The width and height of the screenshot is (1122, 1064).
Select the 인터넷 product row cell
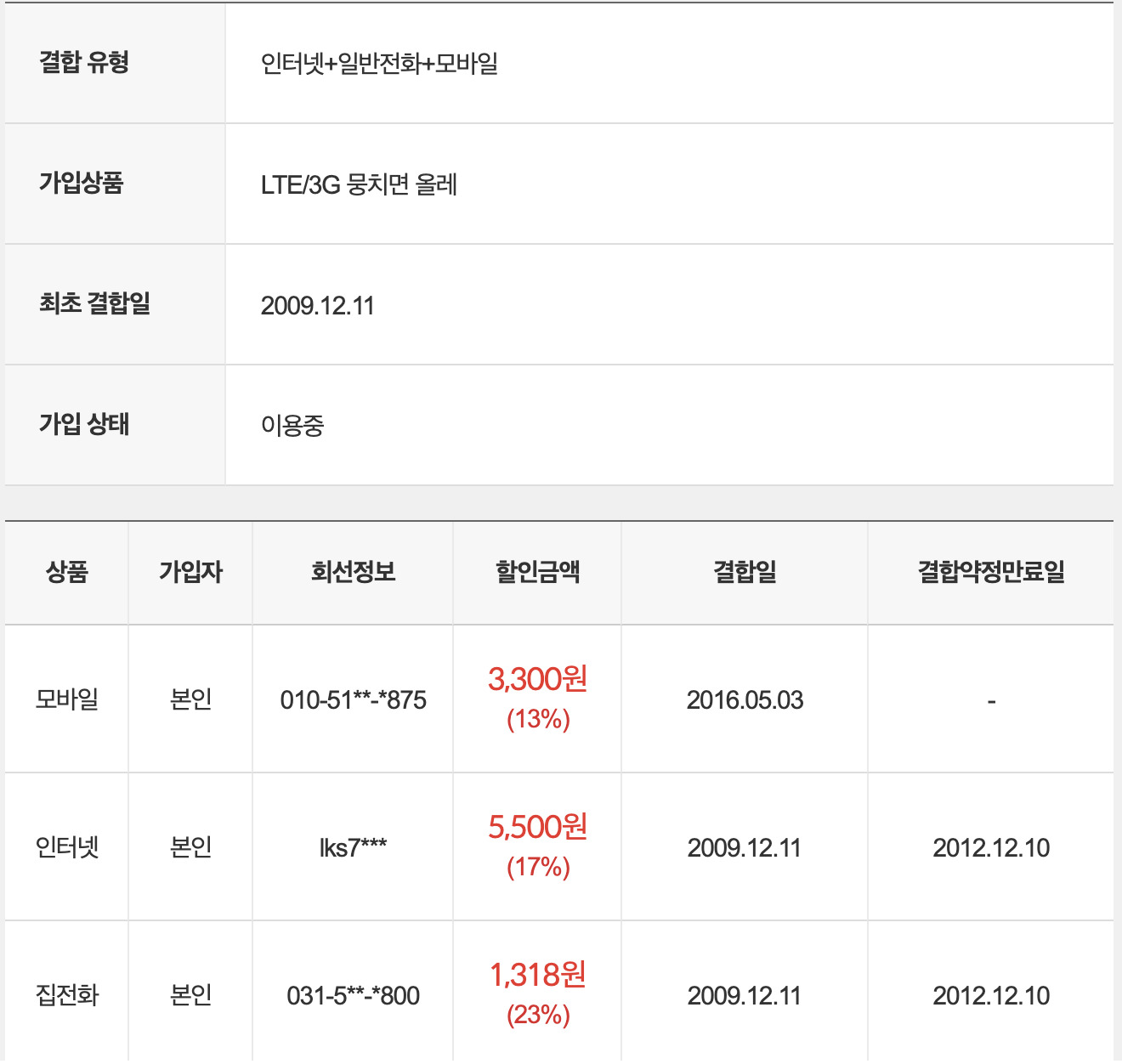tap(67, 847)
